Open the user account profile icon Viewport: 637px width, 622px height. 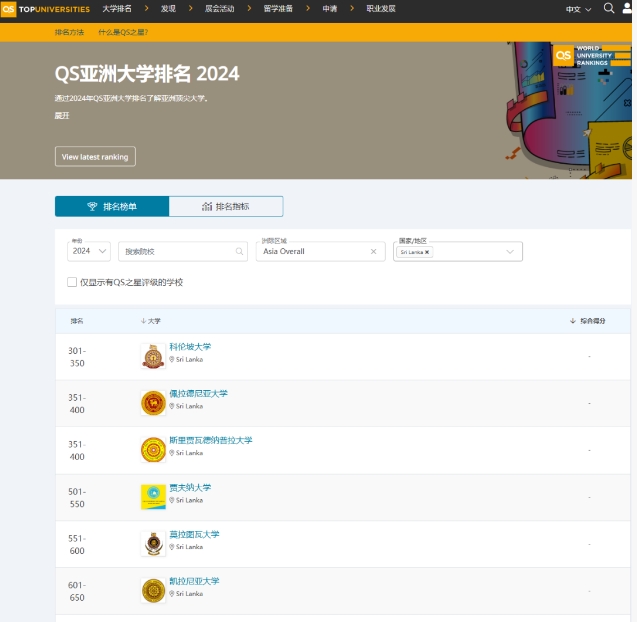627,8
